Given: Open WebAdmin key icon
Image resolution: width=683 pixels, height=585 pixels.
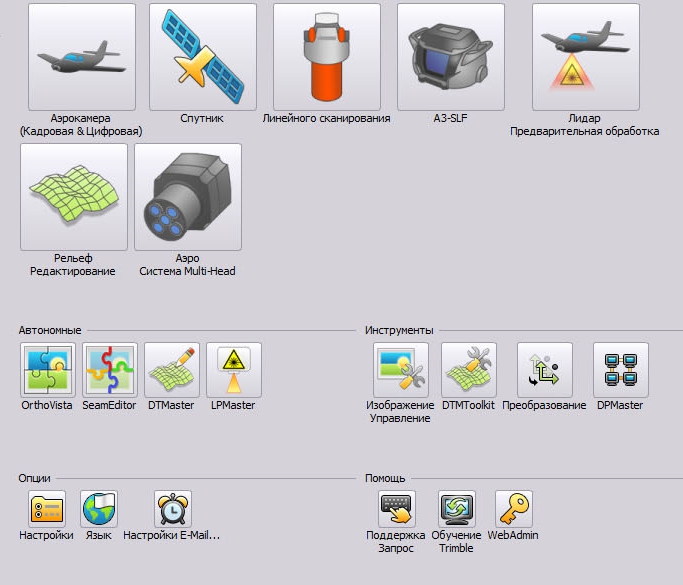Looking at the screenshot, I should tap(514, 509).
